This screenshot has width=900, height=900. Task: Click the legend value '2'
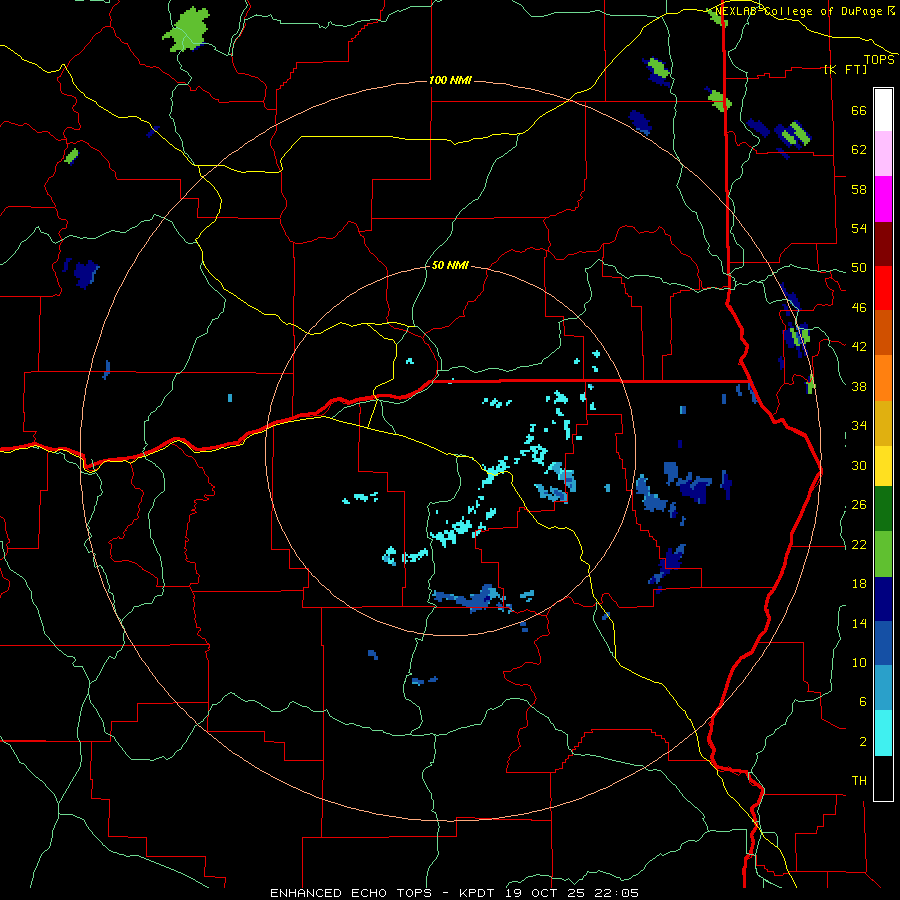862,742
